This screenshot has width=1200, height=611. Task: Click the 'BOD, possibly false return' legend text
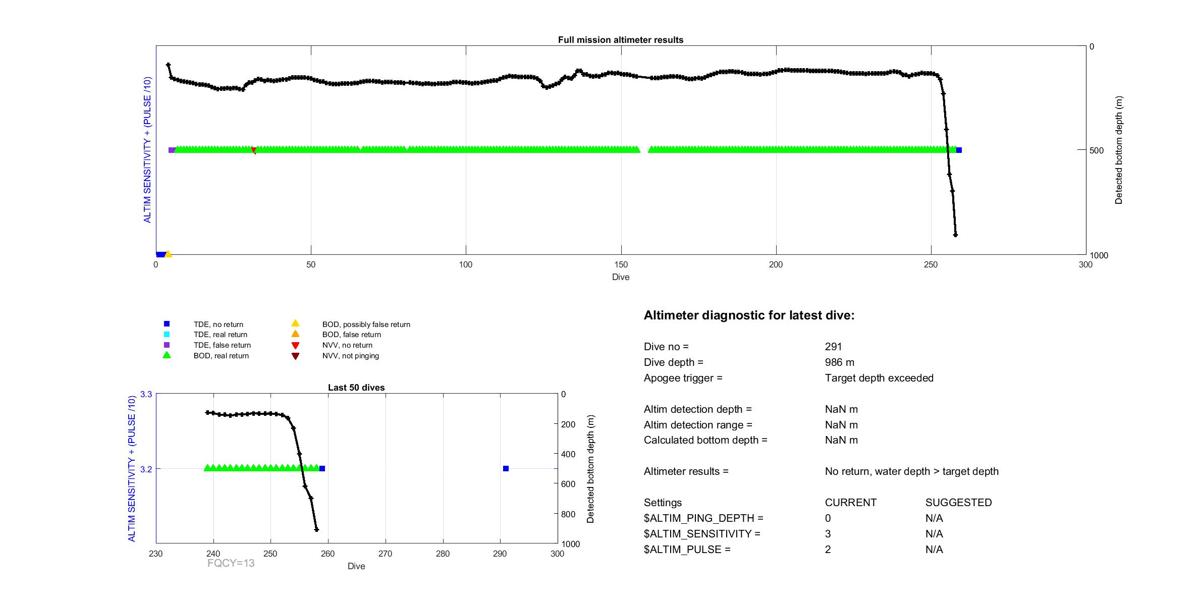[366, 325]
